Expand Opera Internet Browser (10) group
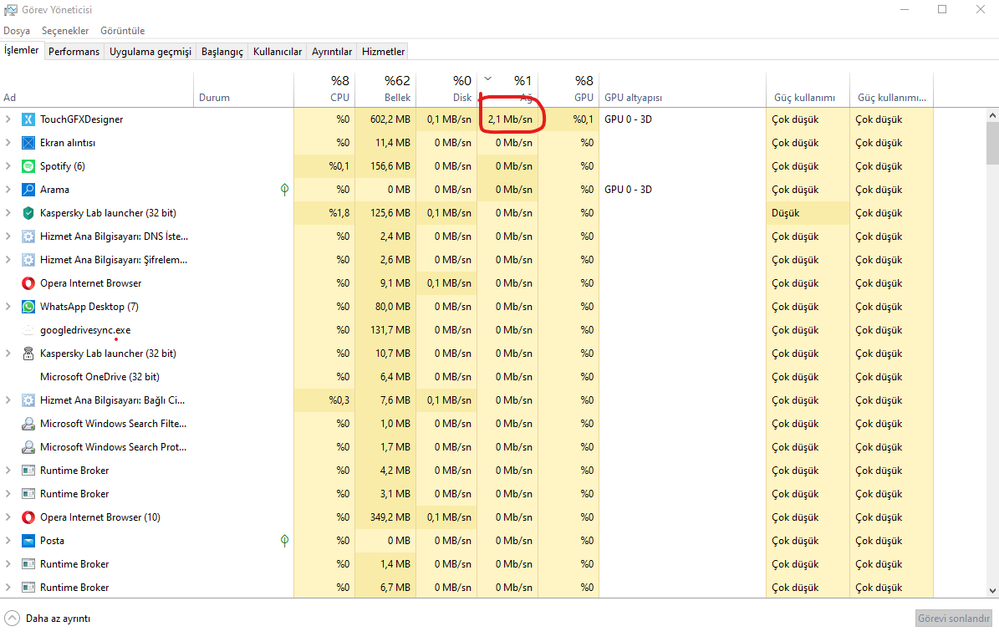999x636 pixels. click(8, 517)
